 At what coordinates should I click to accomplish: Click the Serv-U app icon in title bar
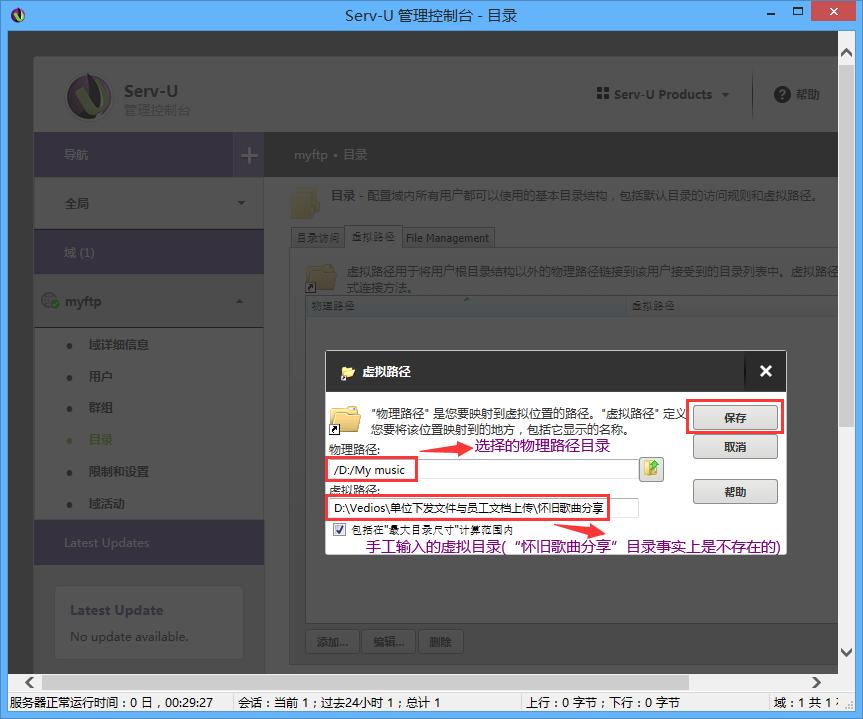coord(18,15)
